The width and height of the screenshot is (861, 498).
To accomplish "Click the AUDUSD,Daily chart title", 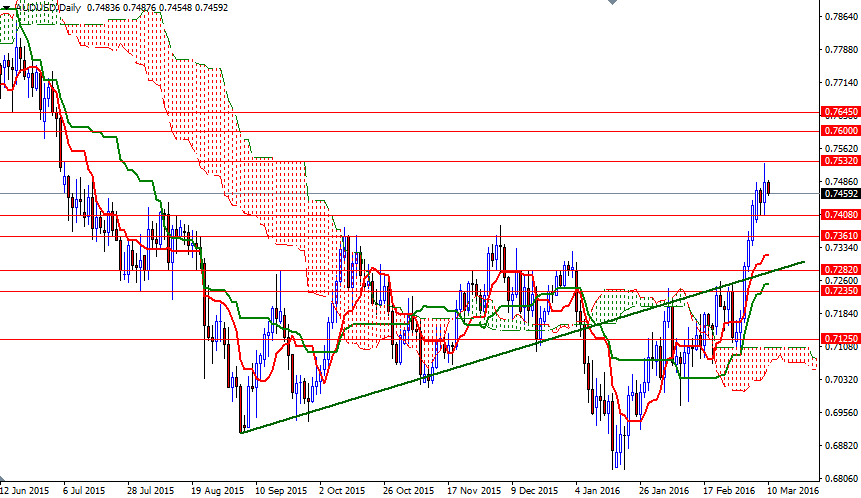I will (x=47, y=7).
